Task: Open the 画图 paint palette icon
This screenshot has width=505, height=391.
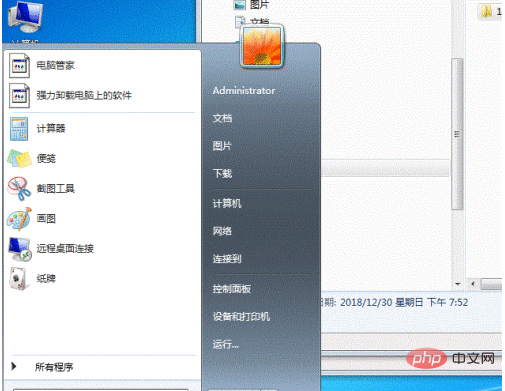Action: [19, 219]
